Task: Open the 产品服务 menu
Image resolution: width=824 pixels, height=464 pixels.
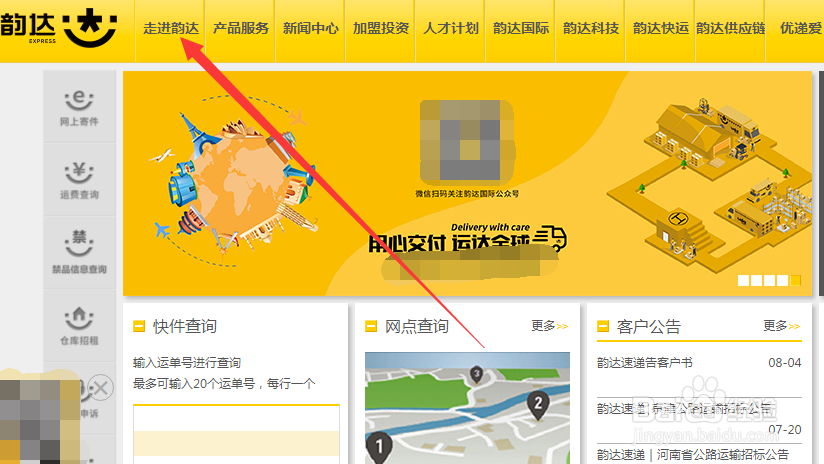Action: tap(241, 28)
